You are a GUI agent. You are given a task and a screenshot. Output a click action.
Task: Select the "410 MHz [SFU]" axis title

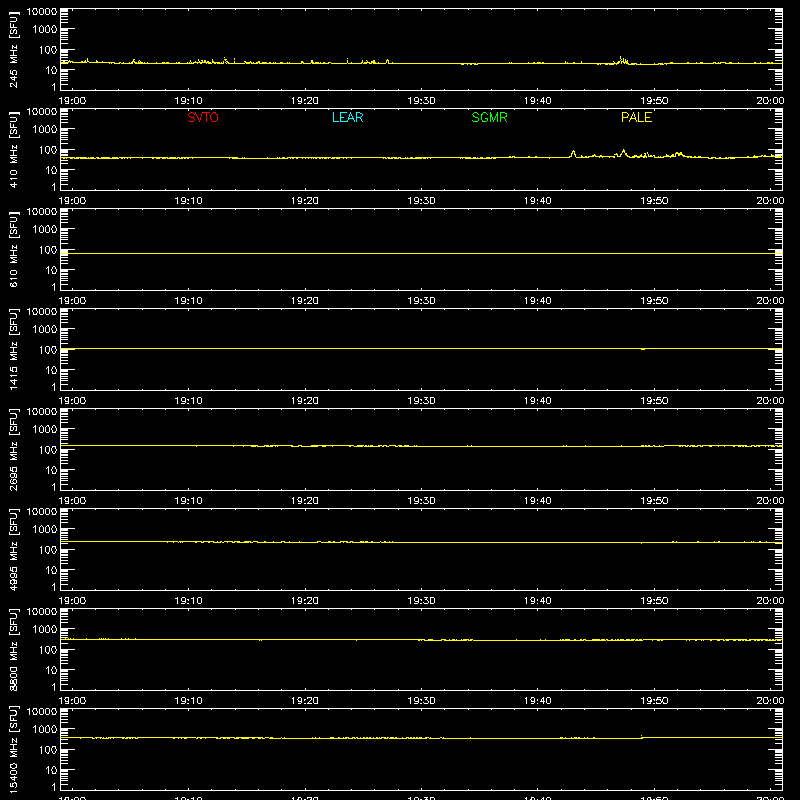(x=14, y=149)
